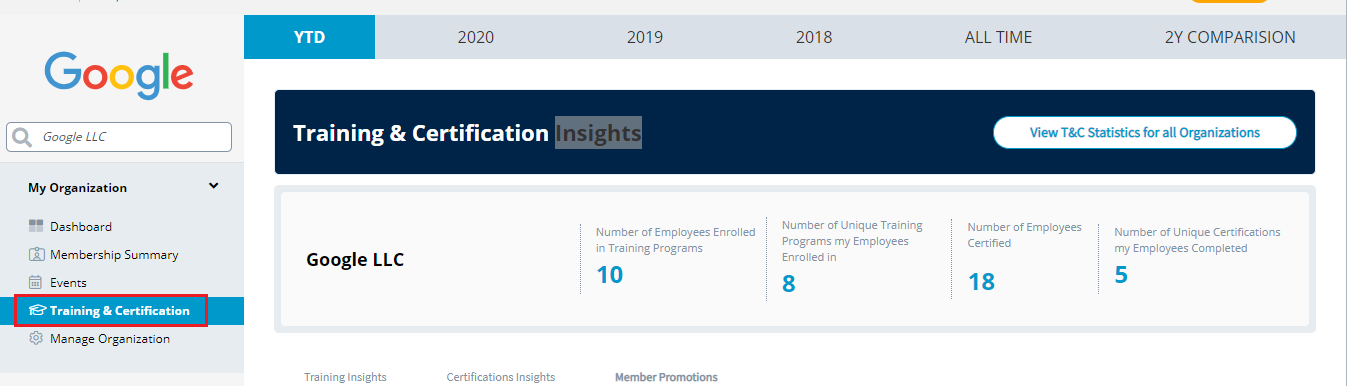Click the Manage Organization gear icon
This screenshot has width=1347, height=386.
36,339
